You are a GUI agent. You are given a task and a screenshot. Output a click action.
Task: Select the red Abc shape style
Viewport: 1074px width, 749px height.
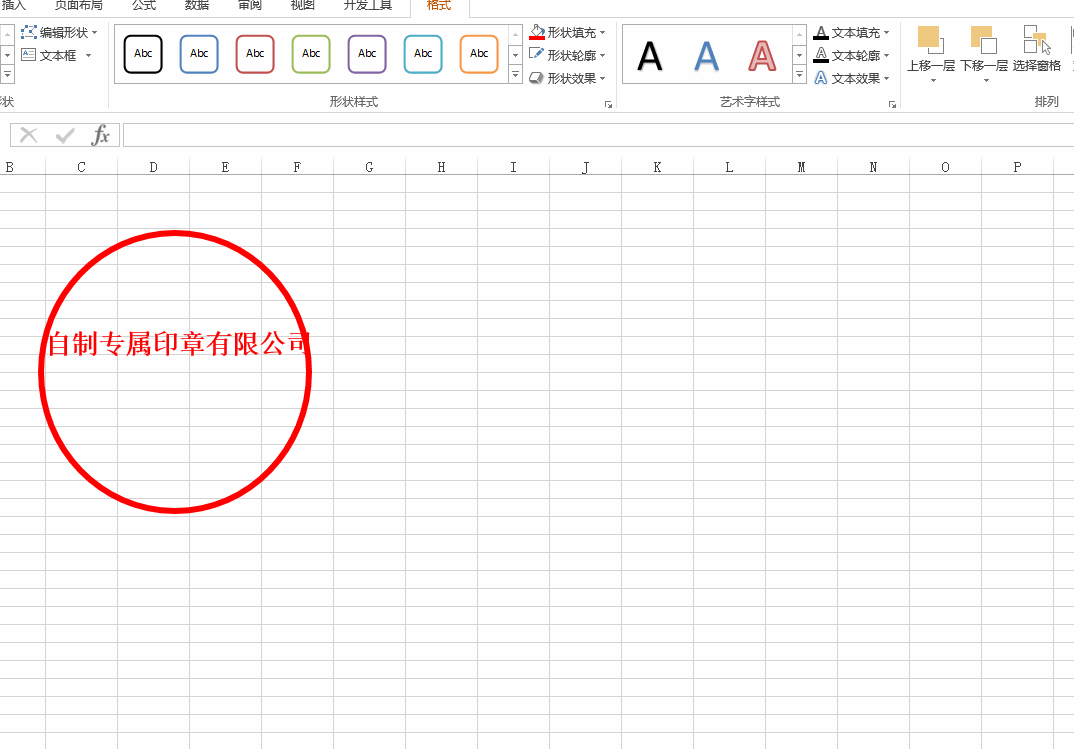[254, 54]
